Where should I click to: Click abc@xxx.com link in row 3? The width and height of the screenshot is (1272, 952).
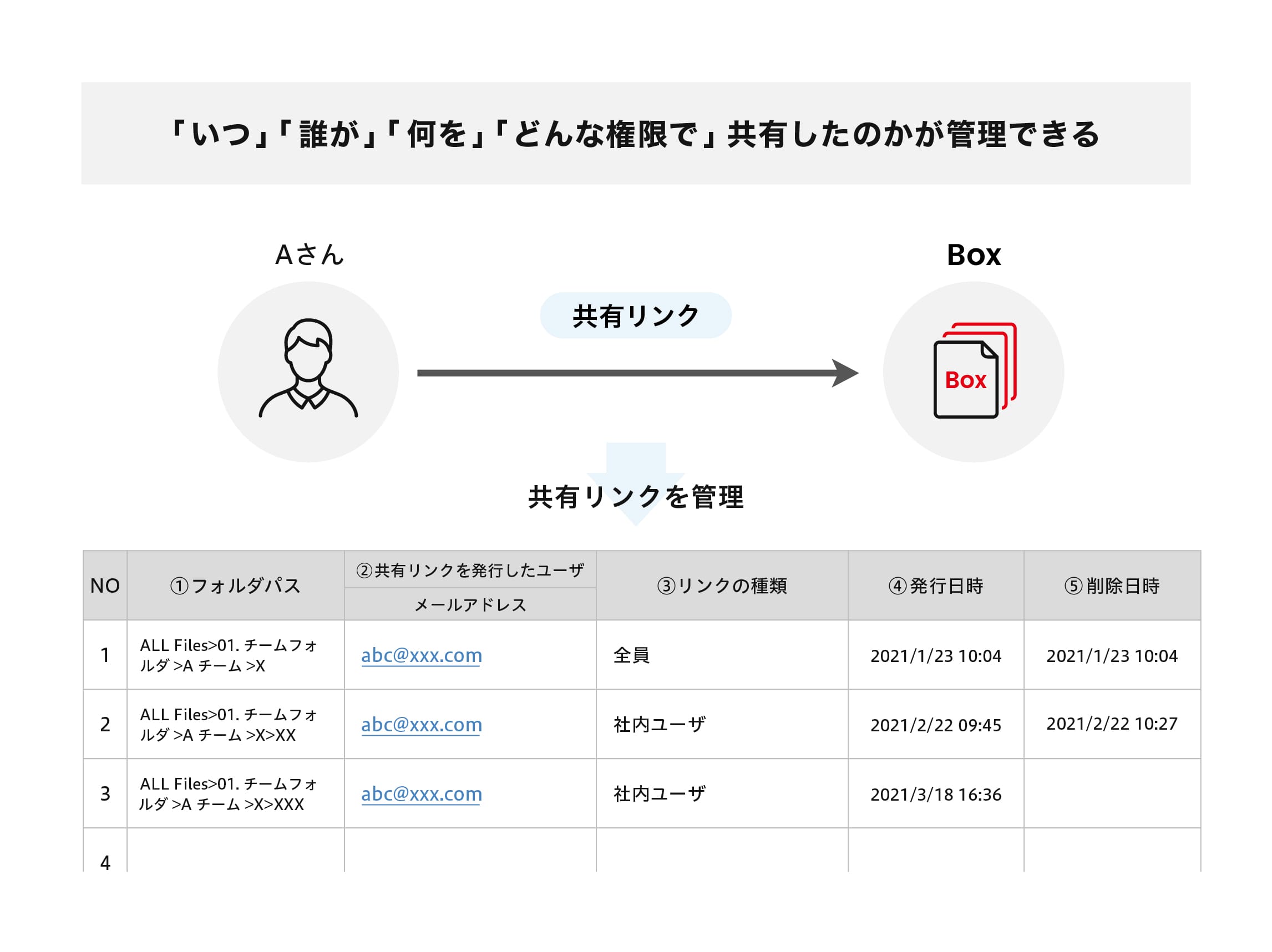click(421, 794)
